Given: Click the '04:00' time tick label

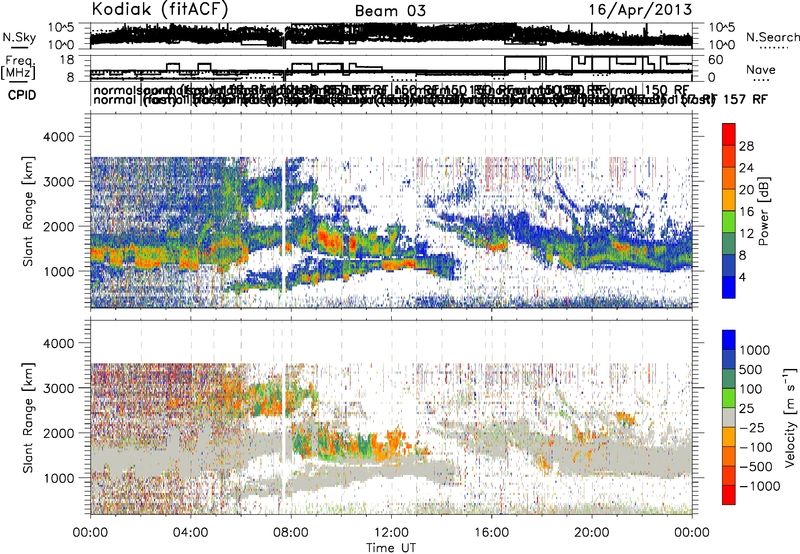Looking at the screenshot, I should [x=190, y=533].
